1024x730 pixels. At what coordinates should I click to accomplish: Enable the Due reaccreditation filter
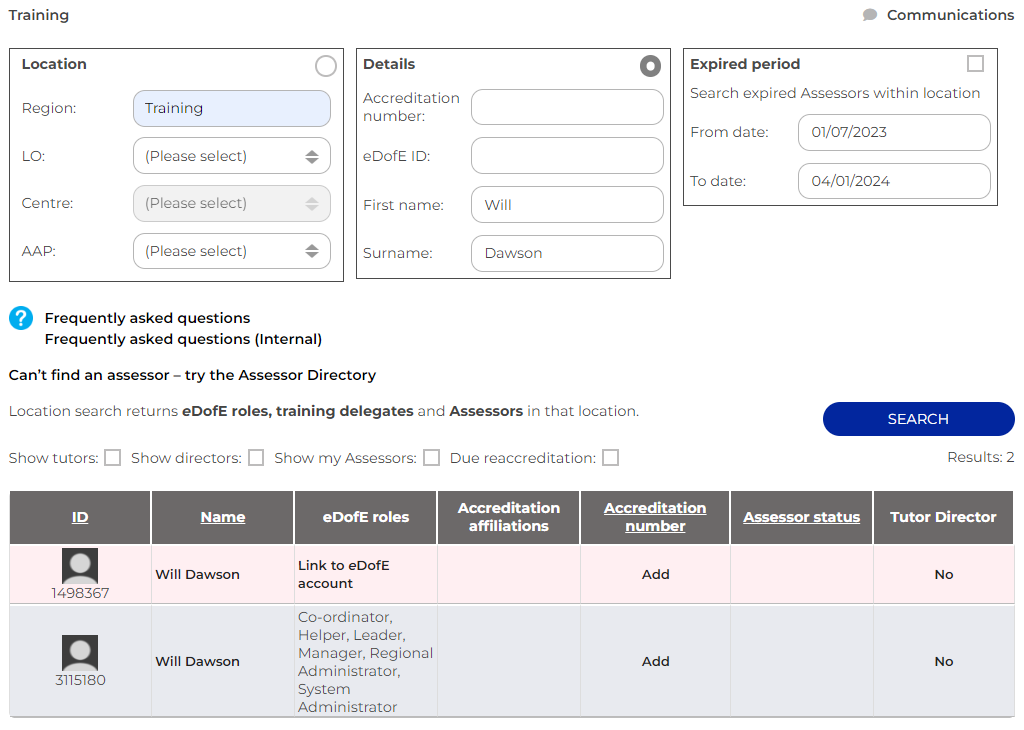click(x=610, y=457)
